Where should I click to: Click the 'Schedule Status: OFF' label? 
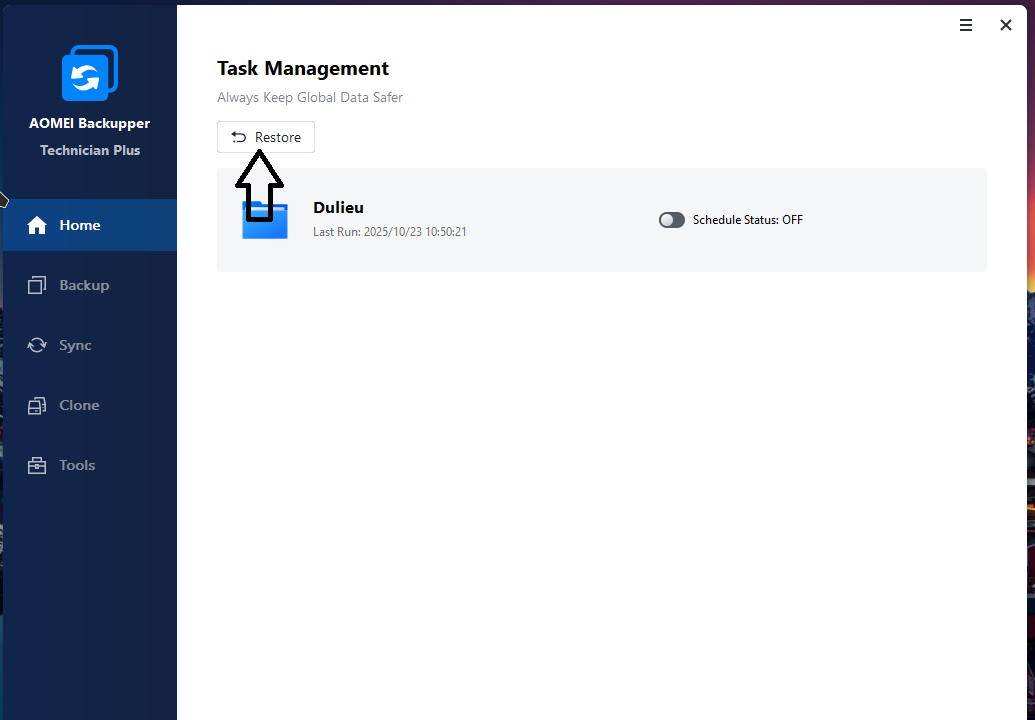click(747, 220)
